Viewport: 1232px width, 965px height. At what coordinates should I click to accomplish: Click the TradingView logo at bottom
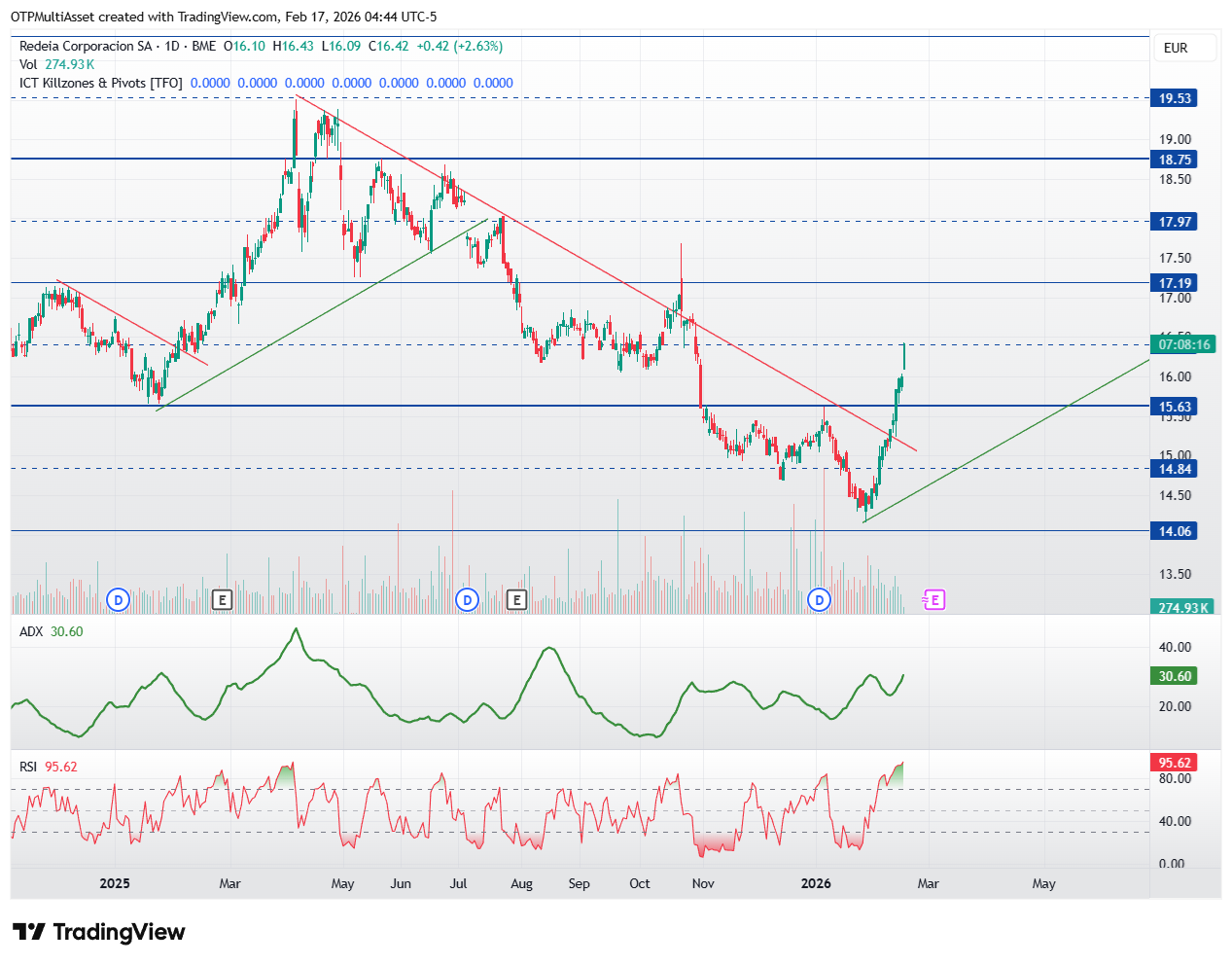(x=98, y=932)
